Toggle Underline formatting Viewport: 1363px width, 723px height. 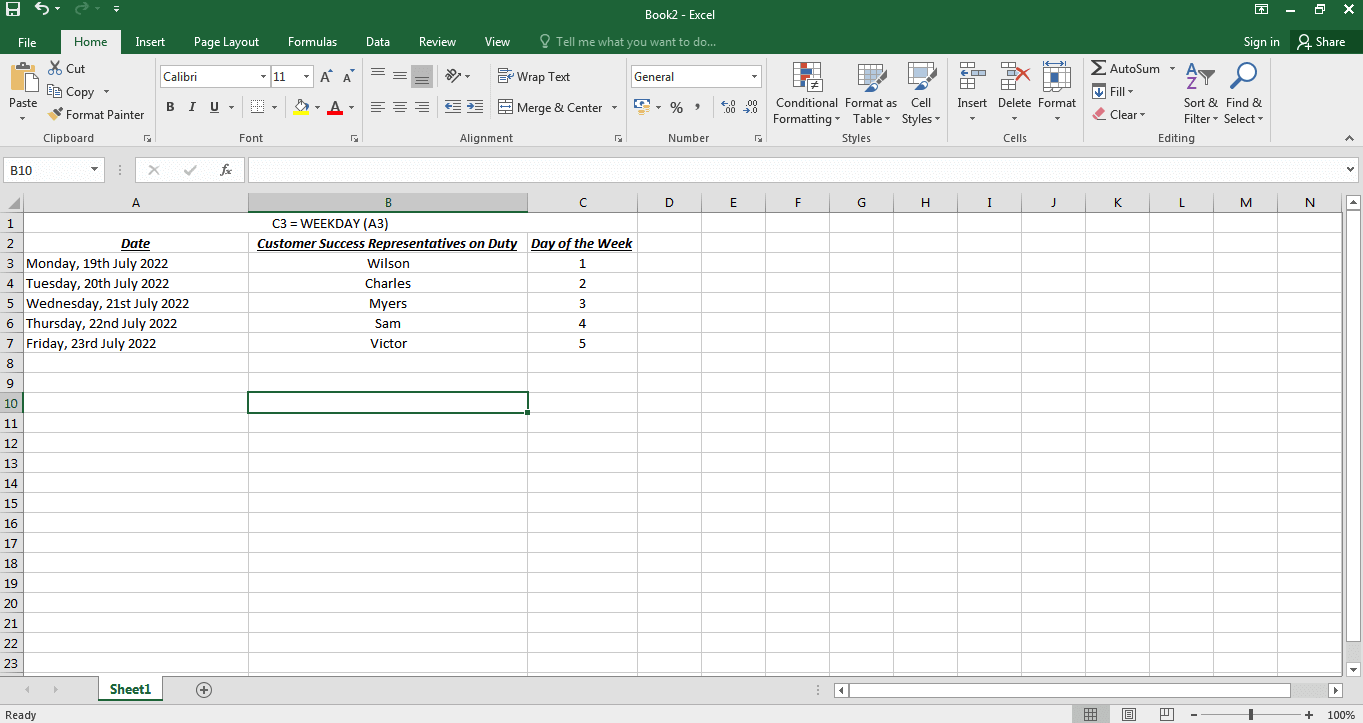214,107
